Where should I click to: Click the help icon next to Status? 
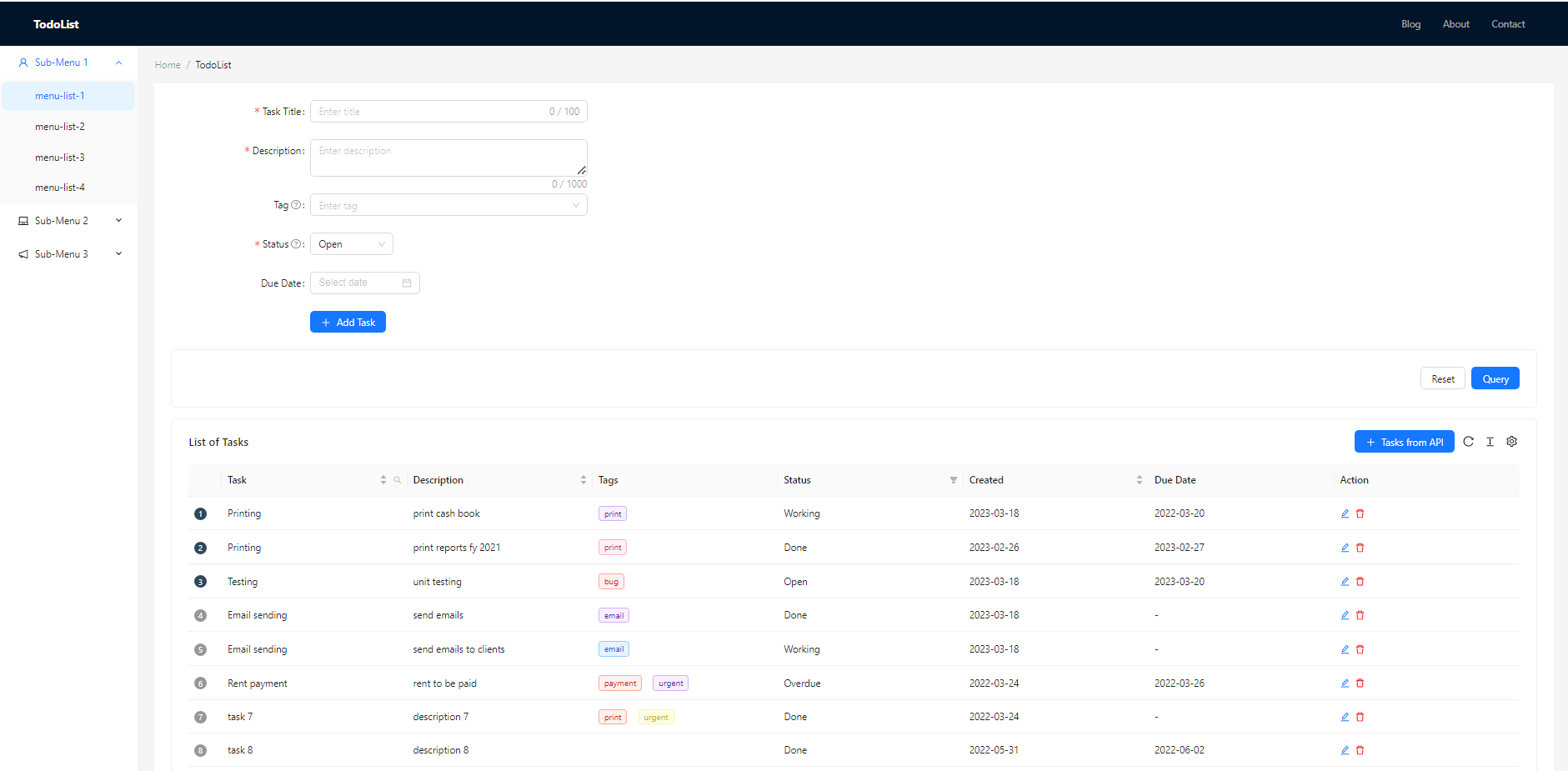(x=296, y=243)
